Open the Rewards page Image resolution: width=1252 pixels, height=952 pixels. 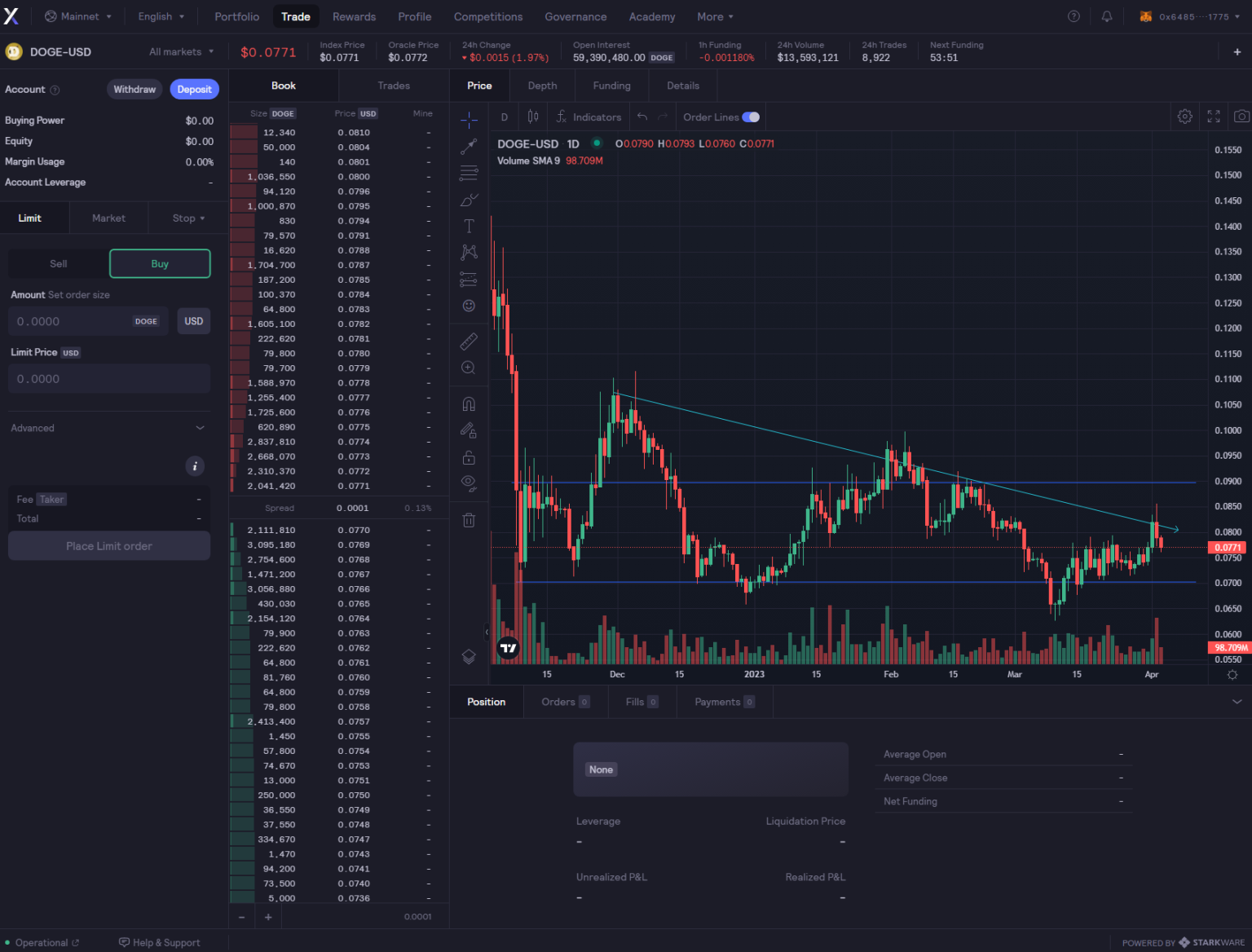tap(354, 16)
